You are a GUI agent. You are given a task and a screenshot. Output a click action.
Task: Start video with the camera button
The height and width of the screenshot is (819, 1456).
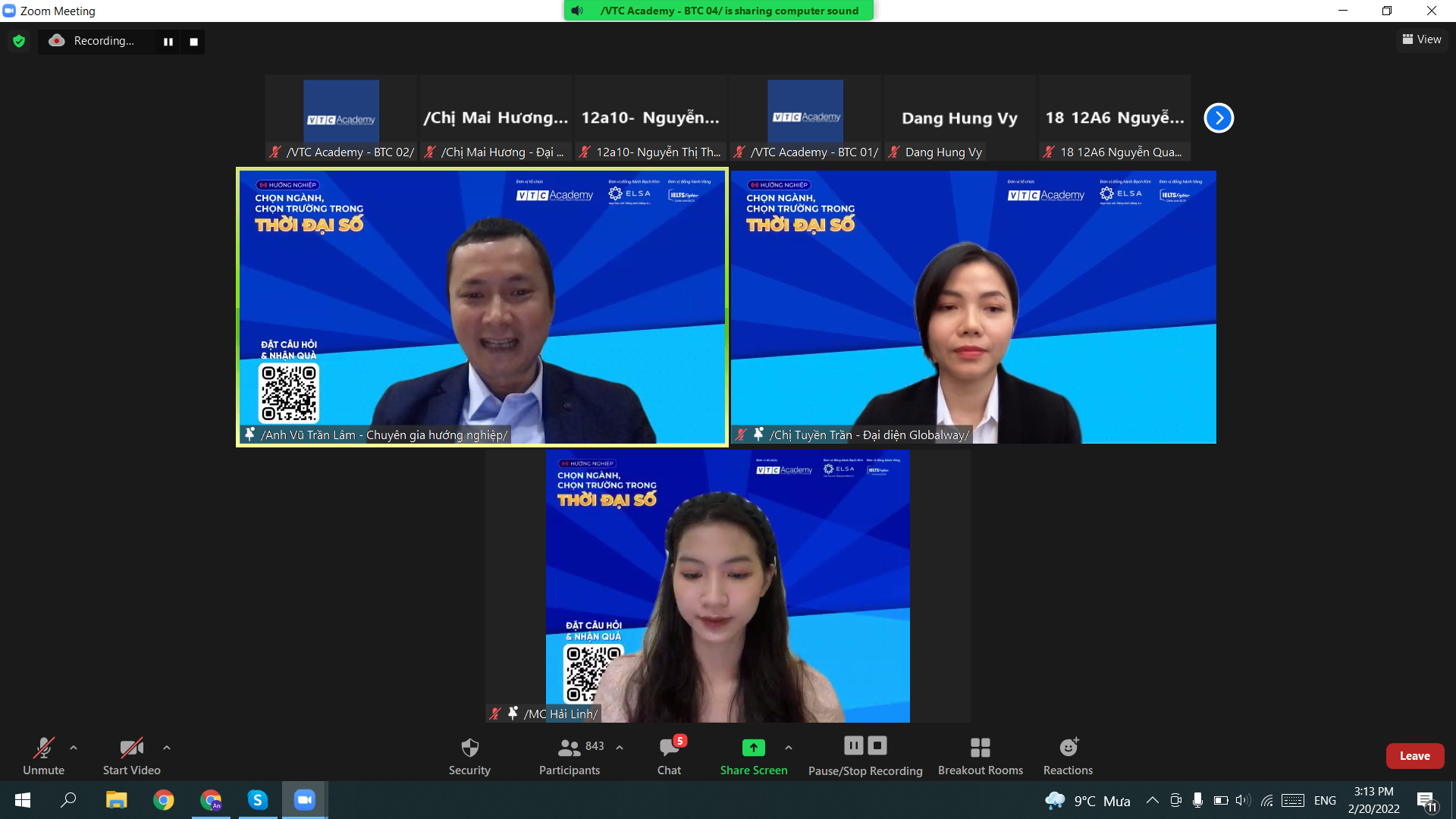click(x=131, y=756)
